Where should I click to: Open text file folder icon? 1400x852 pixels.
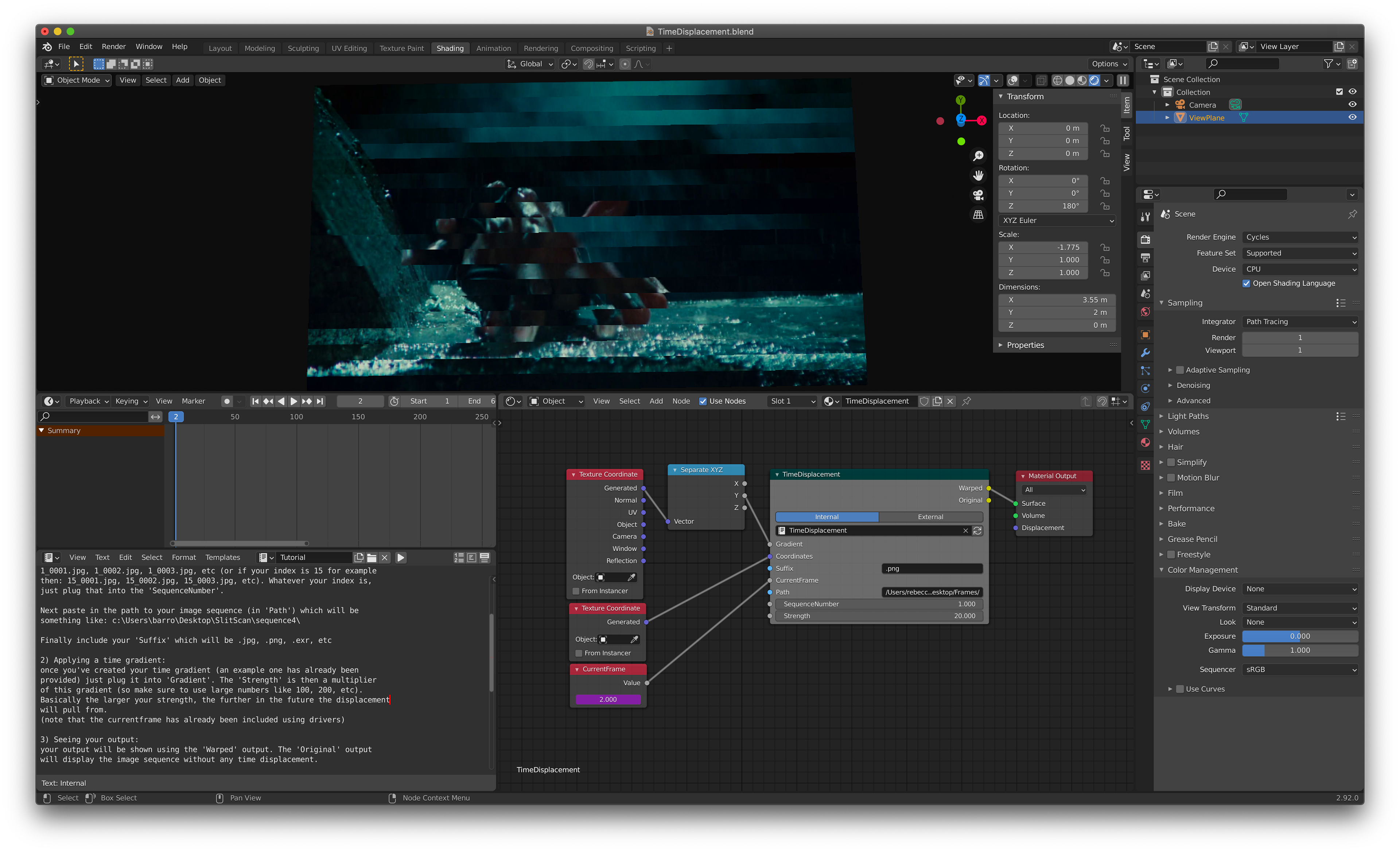[x=372, y=558]
